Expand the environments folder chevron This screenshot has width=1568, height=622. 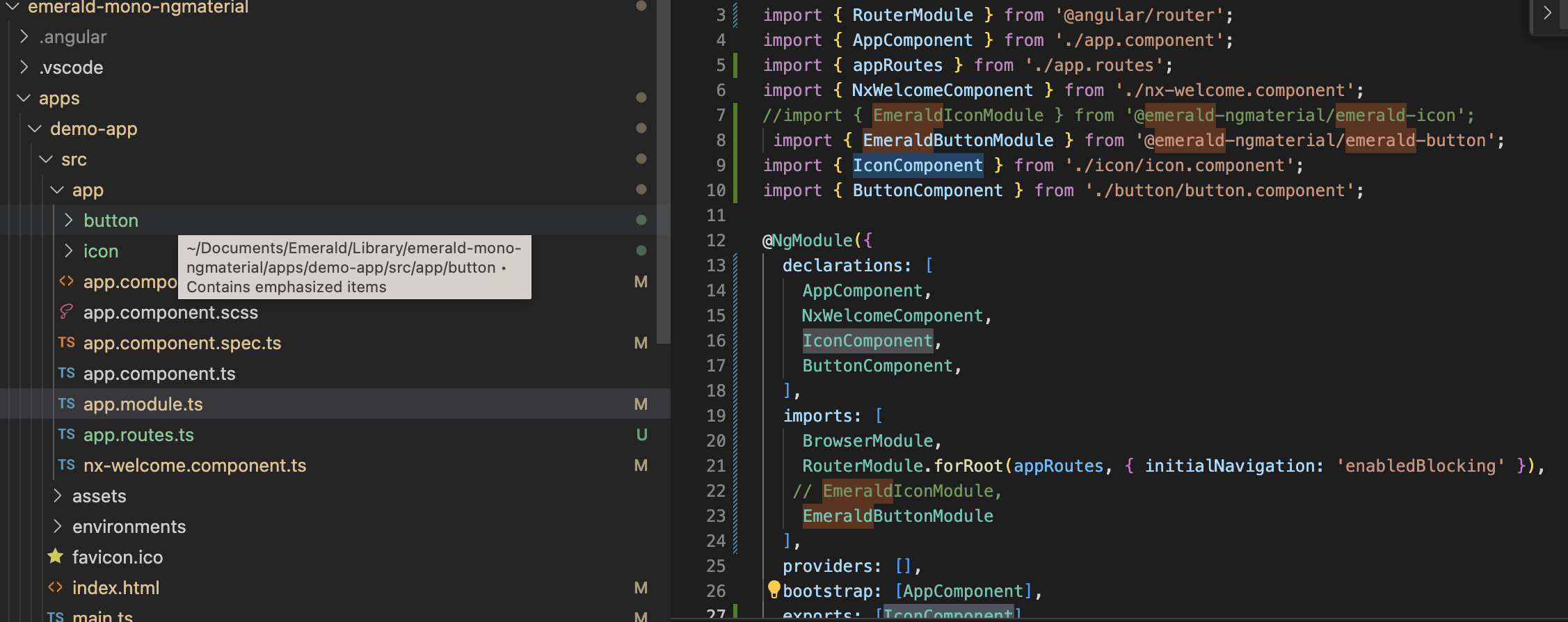click(x=58, y=526)
